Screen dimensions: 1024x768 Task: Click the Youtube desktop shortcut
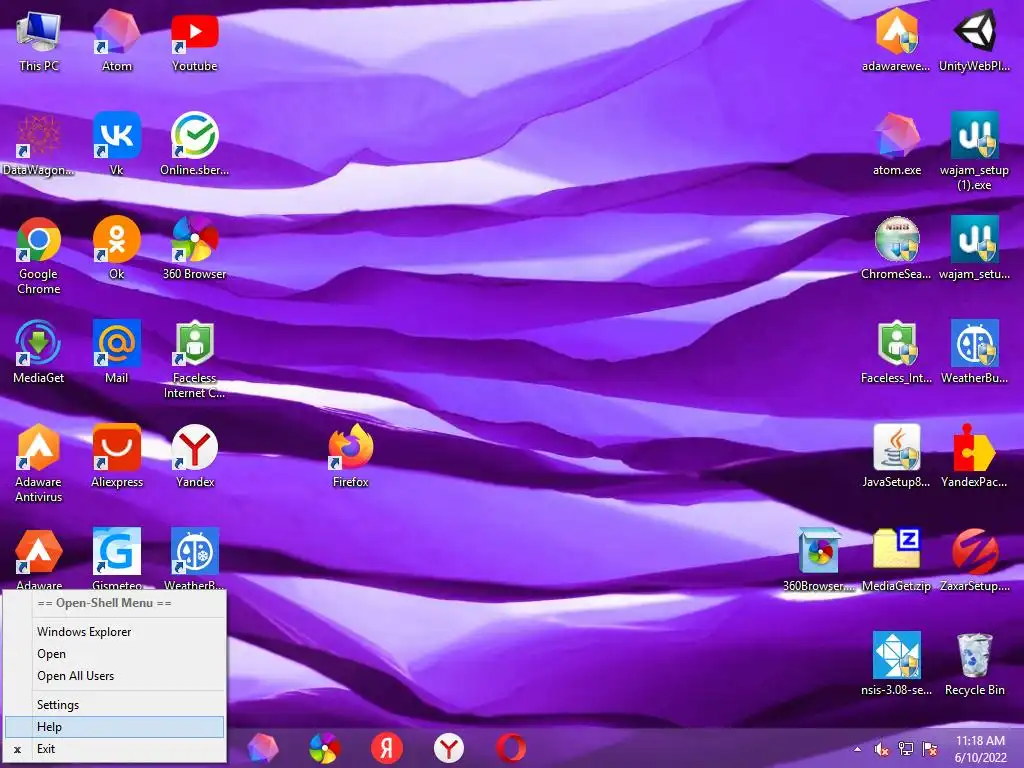point(195,40)
